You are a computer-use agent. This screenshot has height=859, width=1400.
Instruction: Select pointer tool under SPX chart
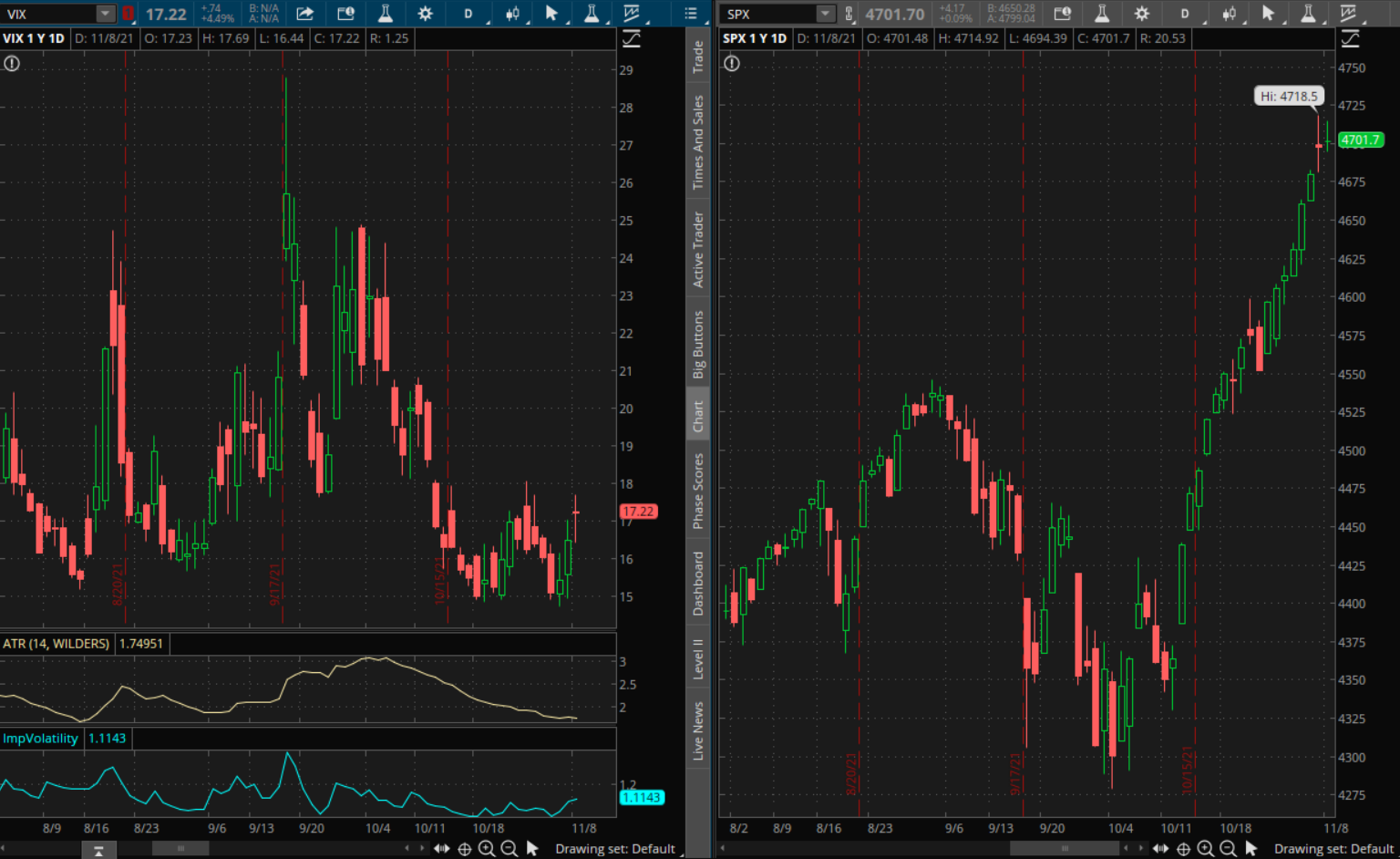1251,849
